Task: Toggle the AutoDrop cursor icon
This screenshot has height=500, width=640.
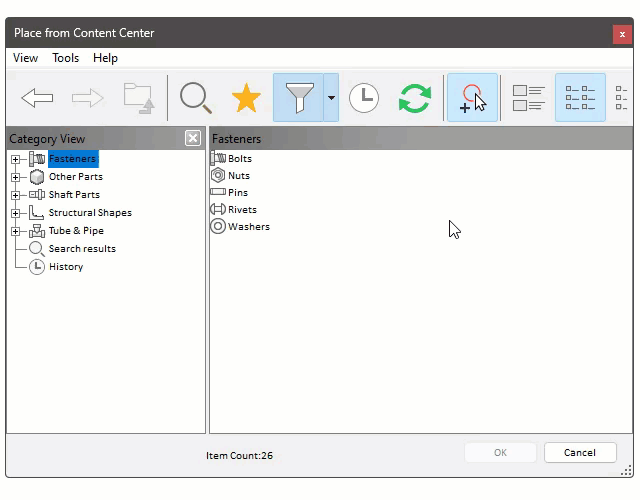Action: point(473,98)
